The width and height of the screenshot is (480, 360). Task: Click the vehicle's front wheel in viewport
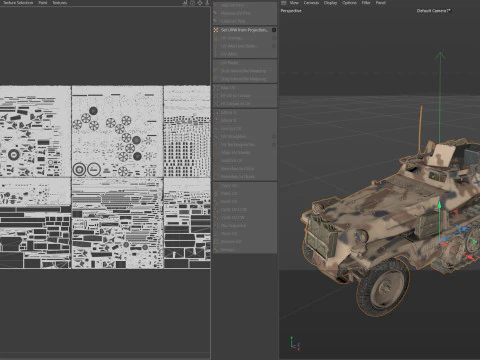pyautogui.click(x=384, y=287)
